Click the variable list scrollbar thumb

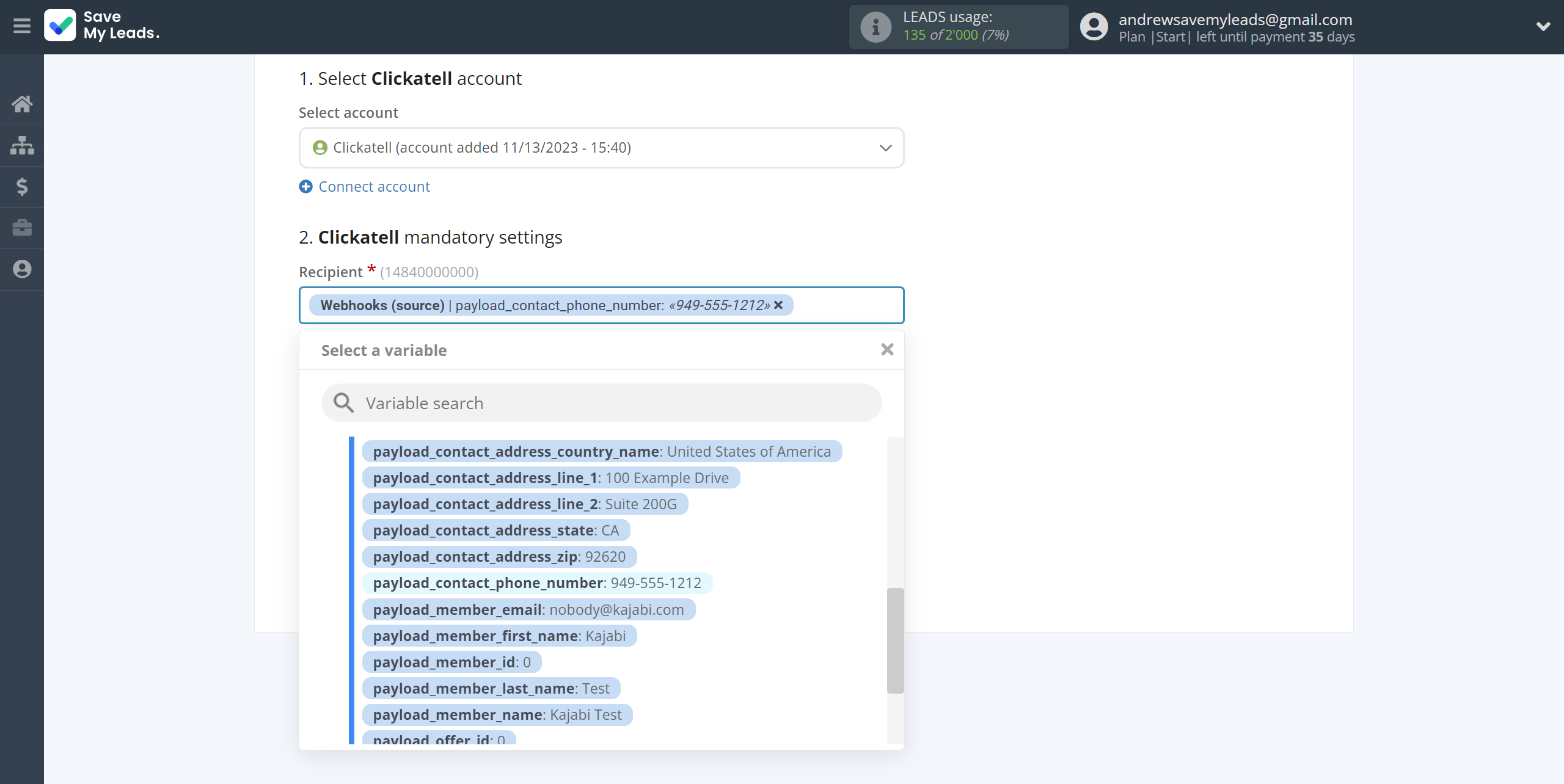895,641
